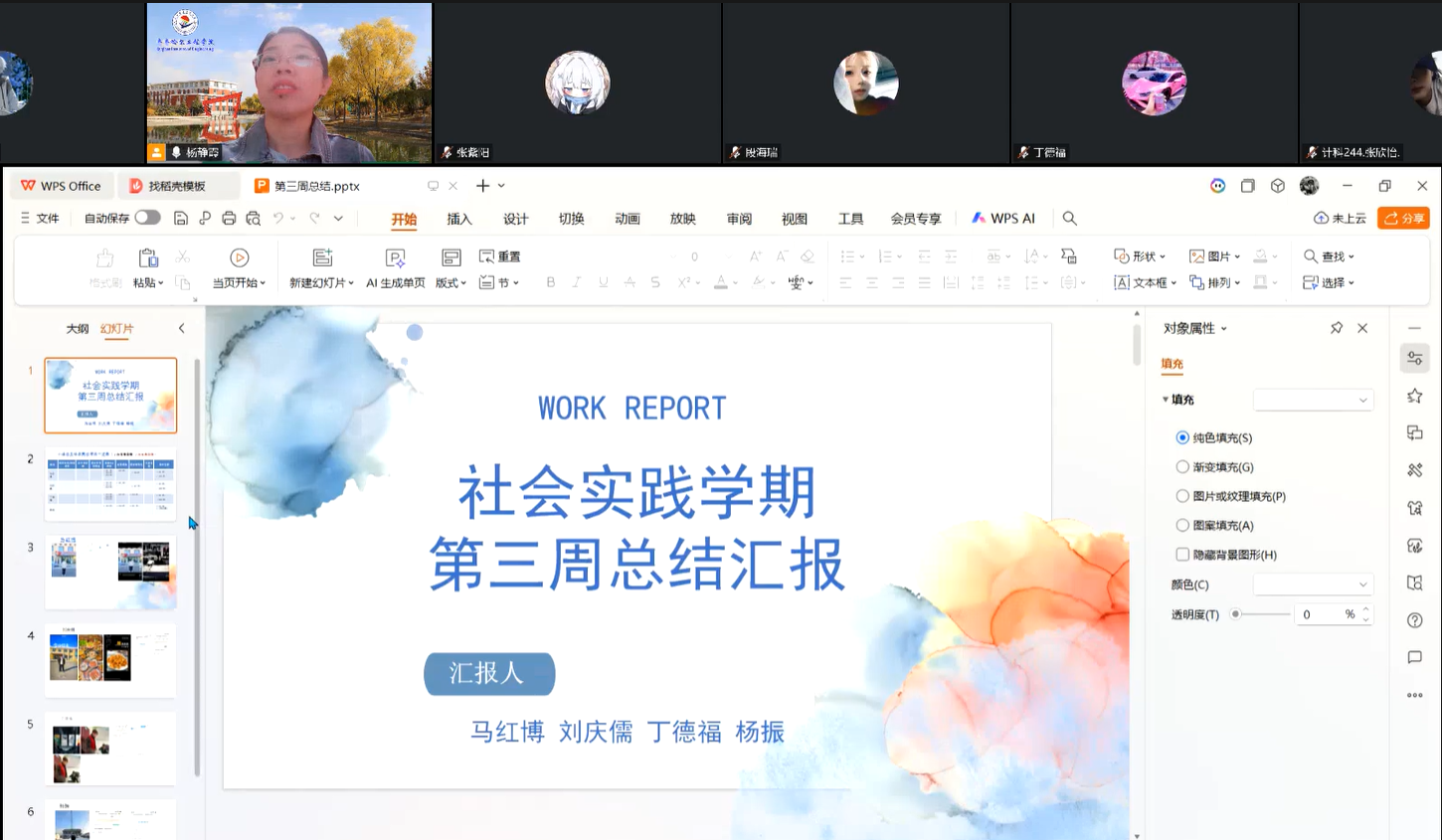Enable 隐藏背景图形(H) checkbox
The image size is (1442, 840).
click(x=1182, y=555)
